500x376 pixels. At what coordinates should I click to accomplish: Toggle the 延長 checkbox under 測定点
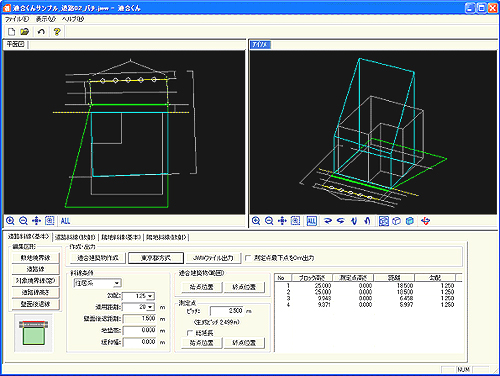coord(190,333)
